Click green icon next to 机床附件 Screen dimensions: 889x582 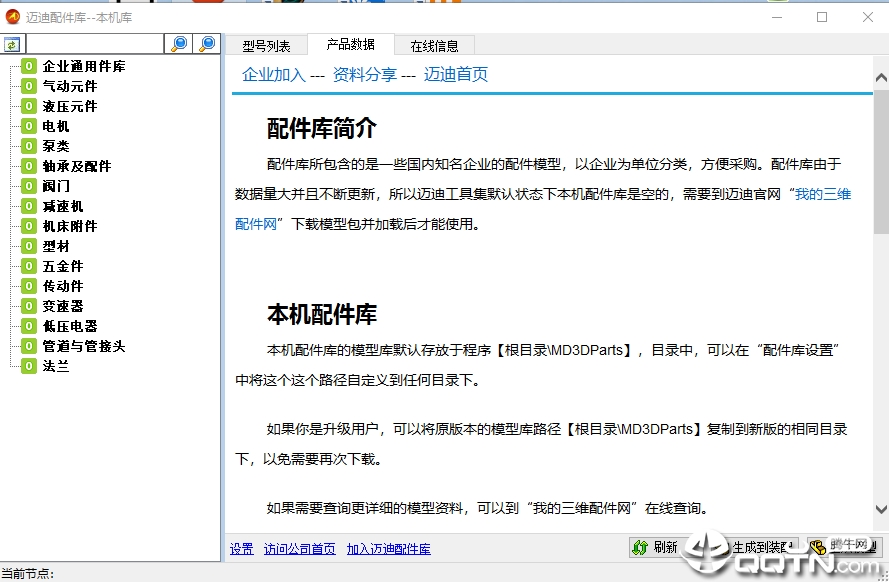pyautogui.click(x=29, y=226)
